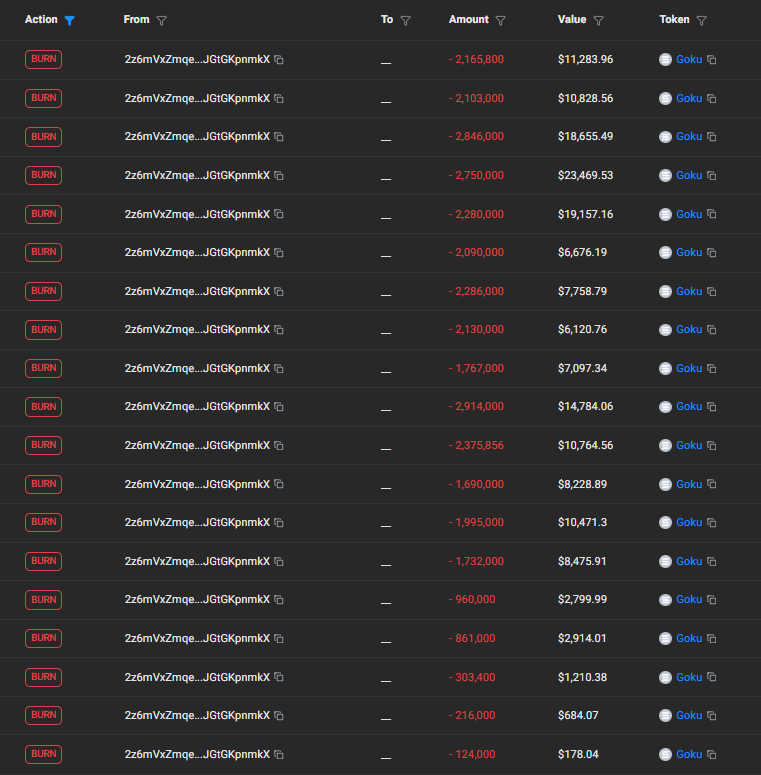Copy From address in the $684.07 row

pos(279,716)
